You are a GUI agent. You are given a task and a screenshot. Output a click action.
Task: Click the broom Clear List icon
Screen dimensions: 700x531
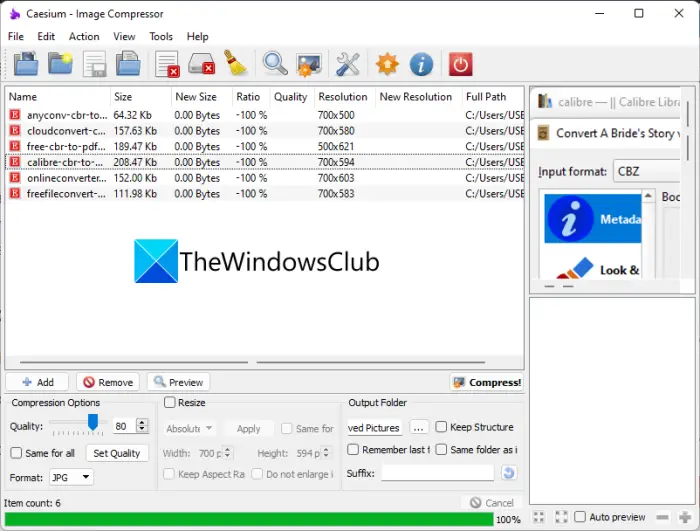(236, 63)
